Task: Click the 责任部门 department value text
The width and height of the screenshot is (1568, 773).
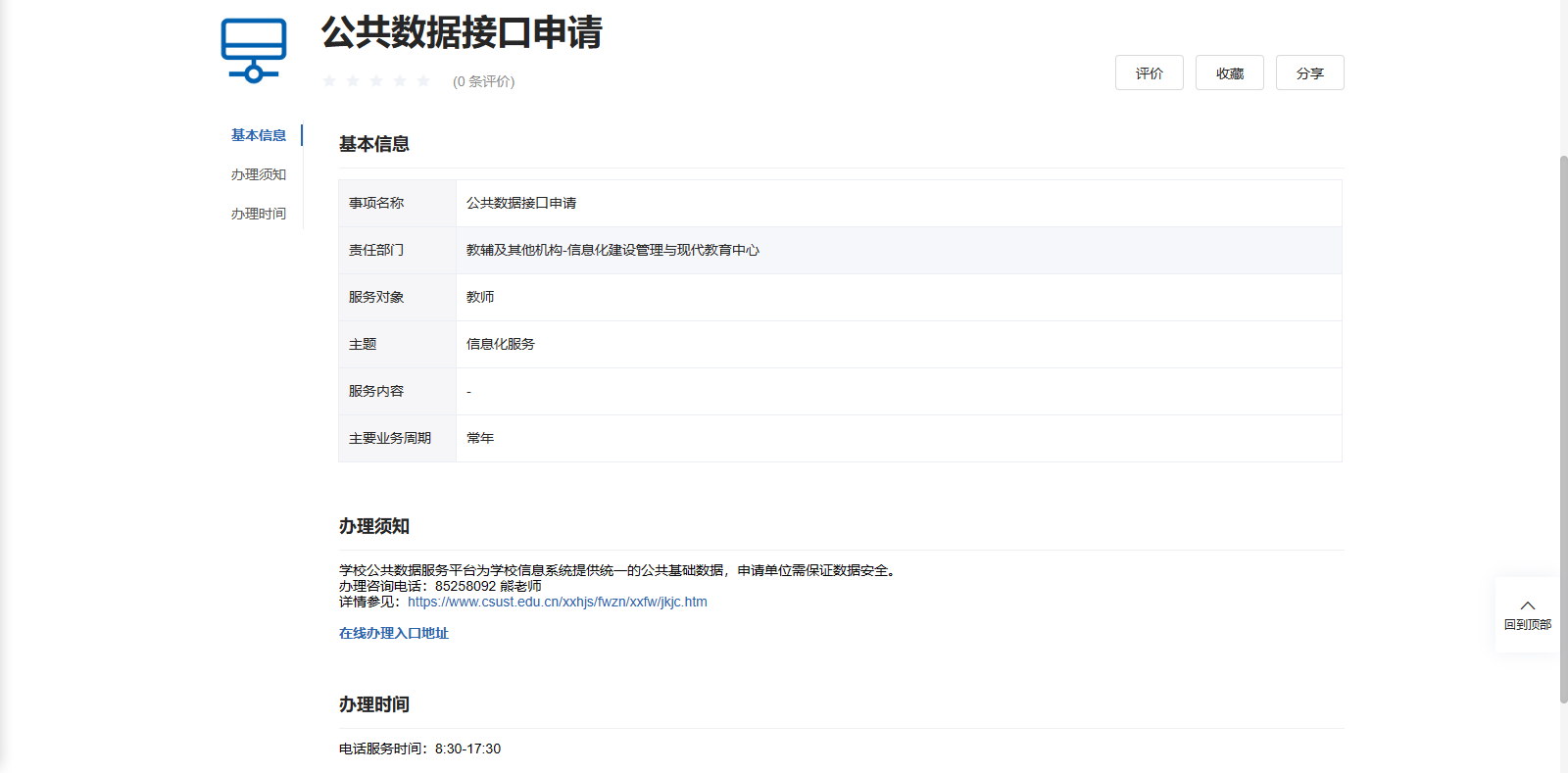Action: (612, 250)
